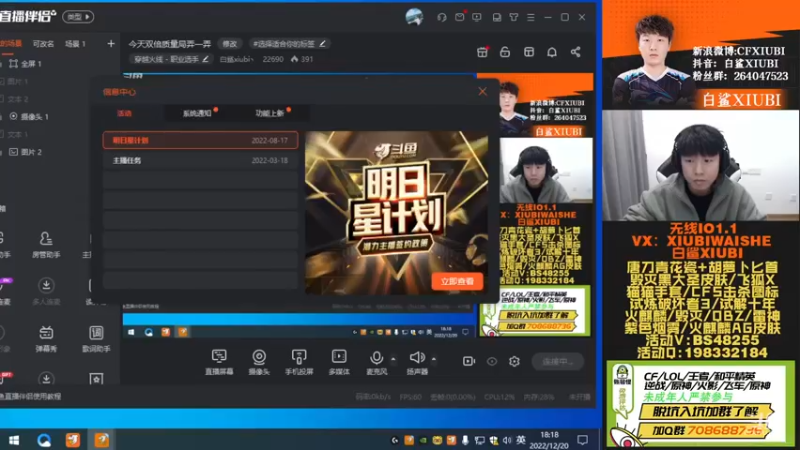The image size is (800, 450).
Task: Toggle the lock icon in toolbar
Action: [x=505, y=52]
